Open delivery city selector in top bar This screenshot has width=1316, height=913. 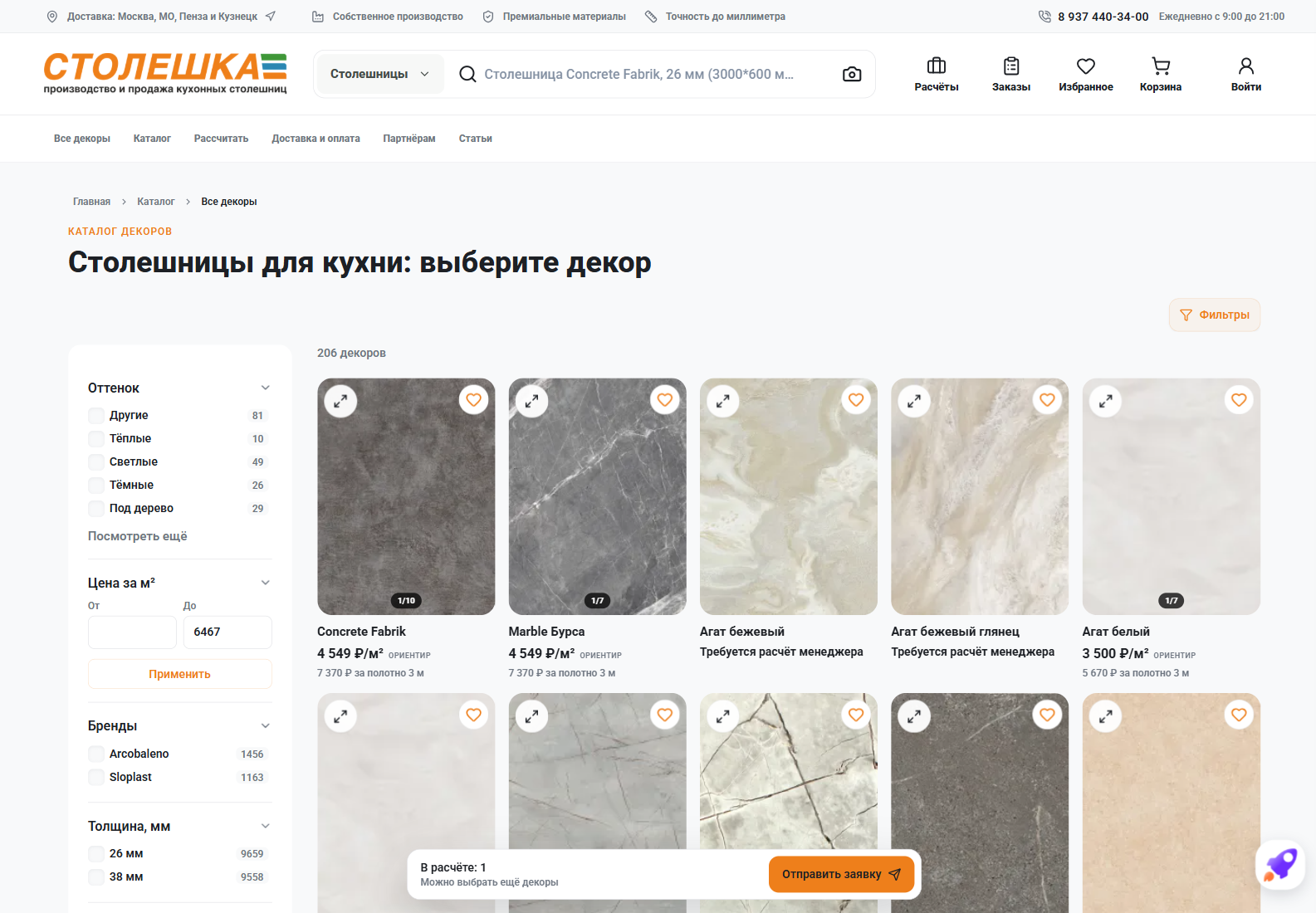tap(161, 17)
